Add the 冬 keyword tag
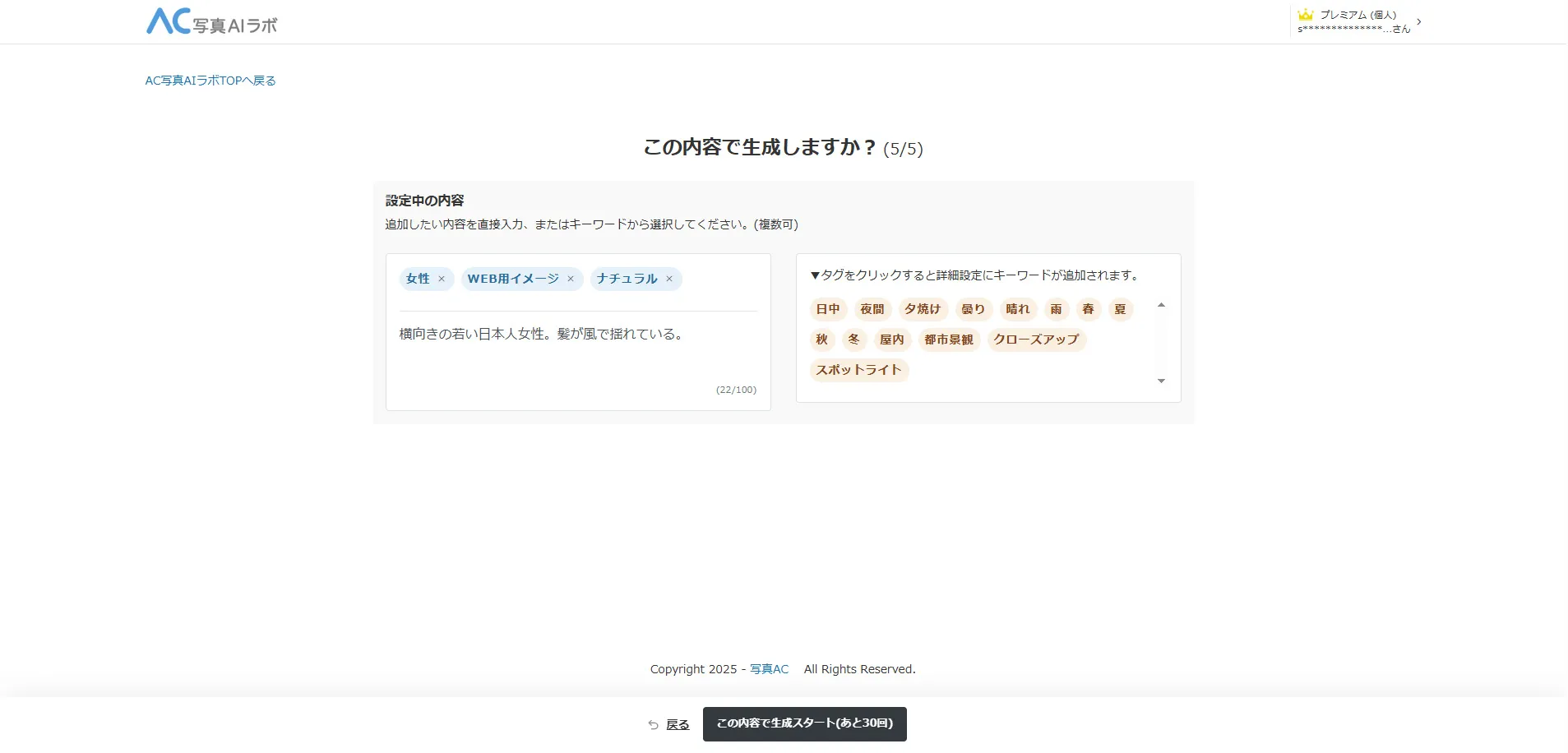1568x753 pixels. 854,340
